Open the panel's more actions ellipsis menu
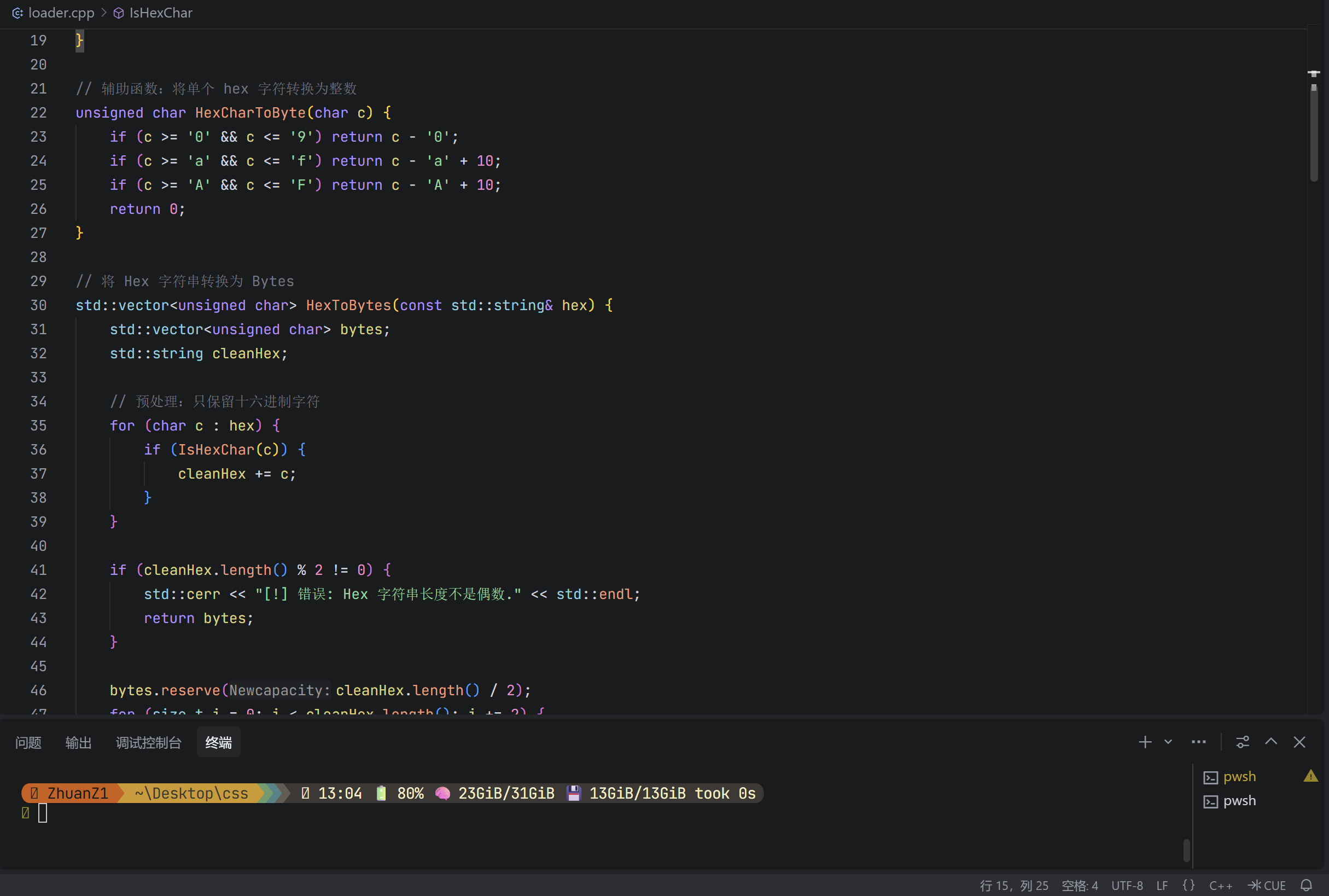Screen dimensions: 1329x896 tap(1198, 742)
